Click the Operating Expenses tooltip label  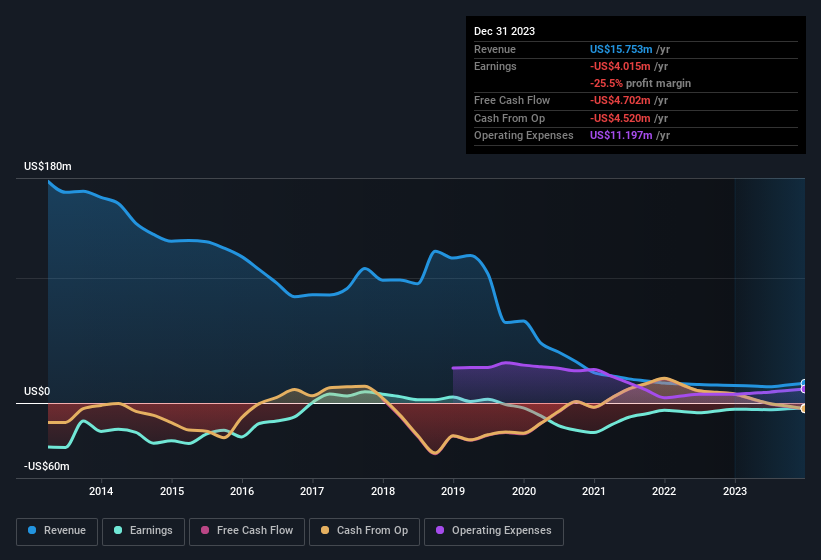click(x=524, y=136)
